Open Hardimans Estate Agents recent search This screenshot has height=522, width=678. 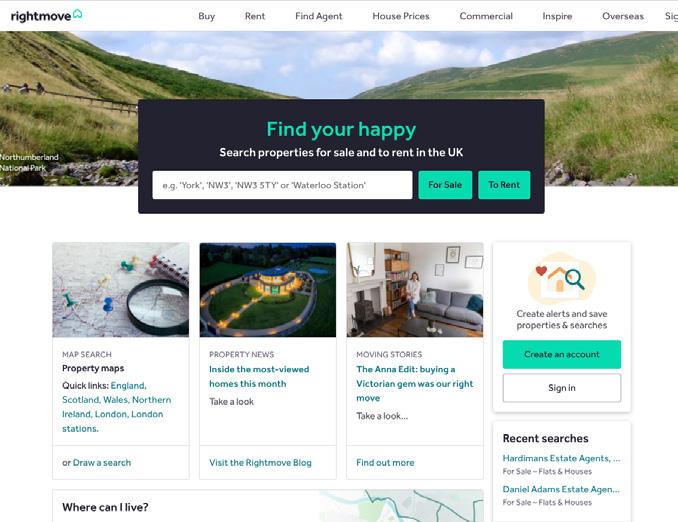point(561,458)
